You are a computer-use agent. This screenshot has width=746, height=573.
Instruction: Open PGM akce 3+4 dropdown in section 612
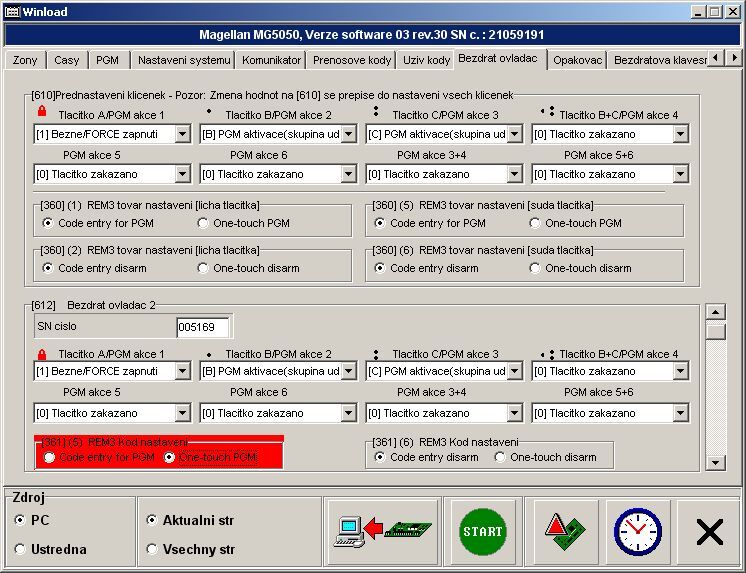point(514,413)
